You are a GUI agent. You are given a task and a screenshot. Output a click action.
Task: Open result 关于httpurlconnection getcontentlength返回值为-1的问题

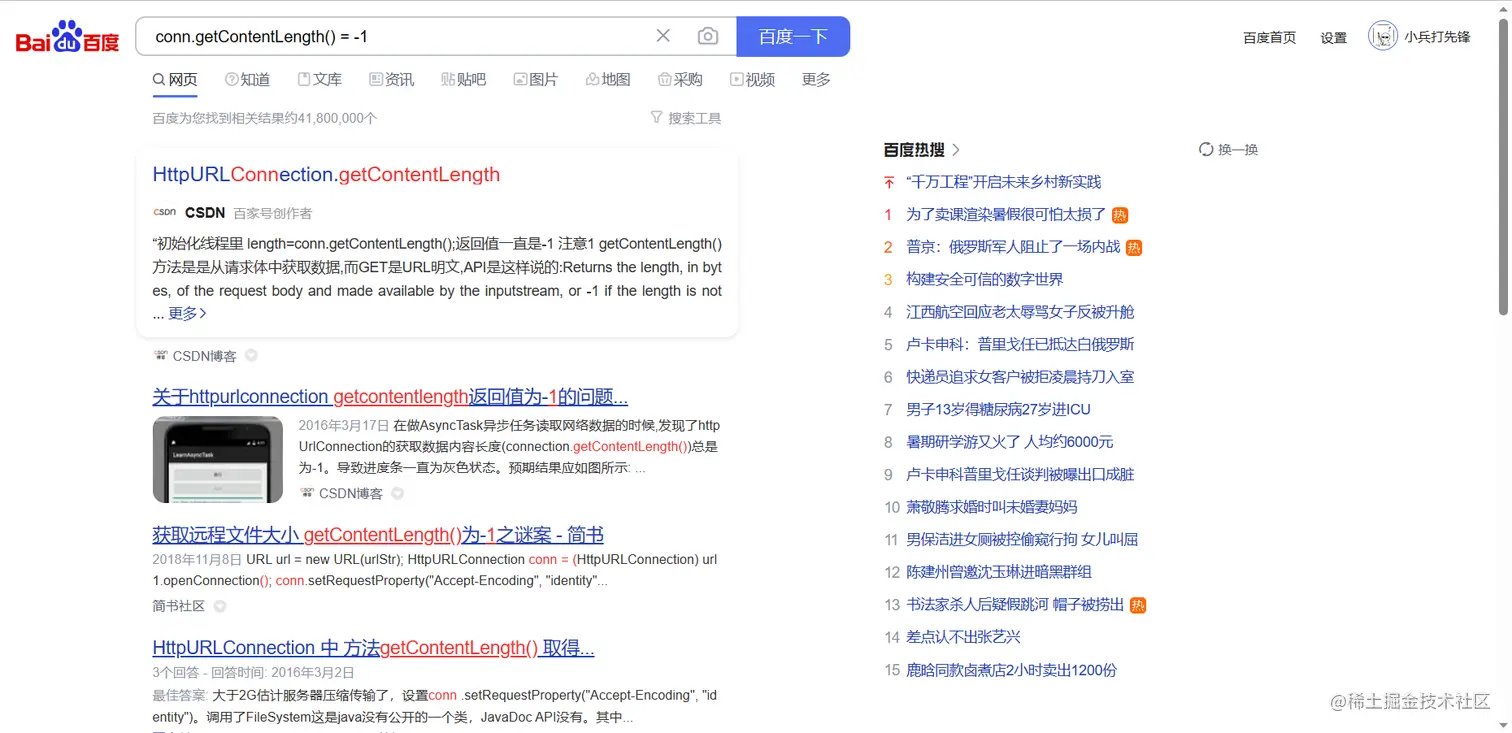pyautogui.click(x=390, y=397)
